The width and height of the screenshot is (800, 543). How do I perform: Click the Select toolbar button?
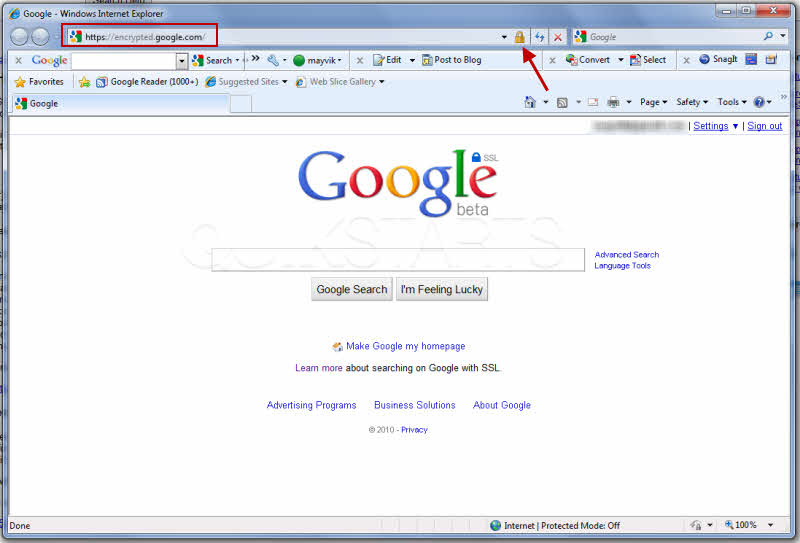(648, 60)
